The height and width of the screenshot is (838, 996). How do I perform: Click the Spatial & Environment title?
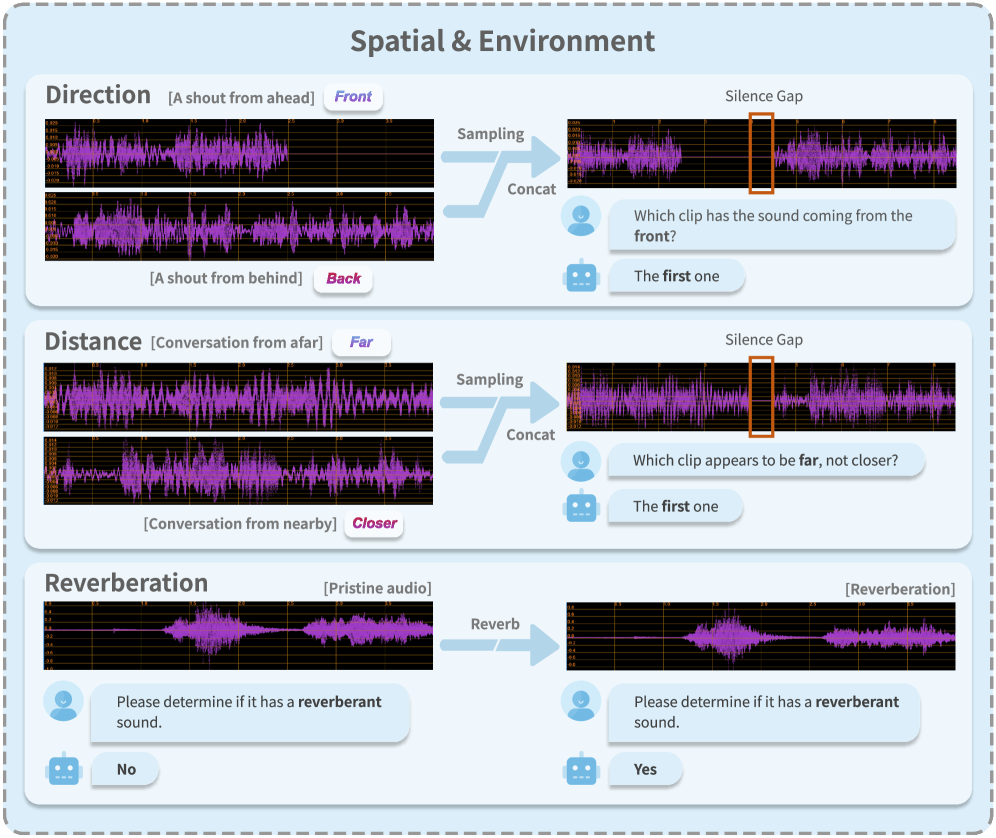pyautogui.click(x=502, y=41)
